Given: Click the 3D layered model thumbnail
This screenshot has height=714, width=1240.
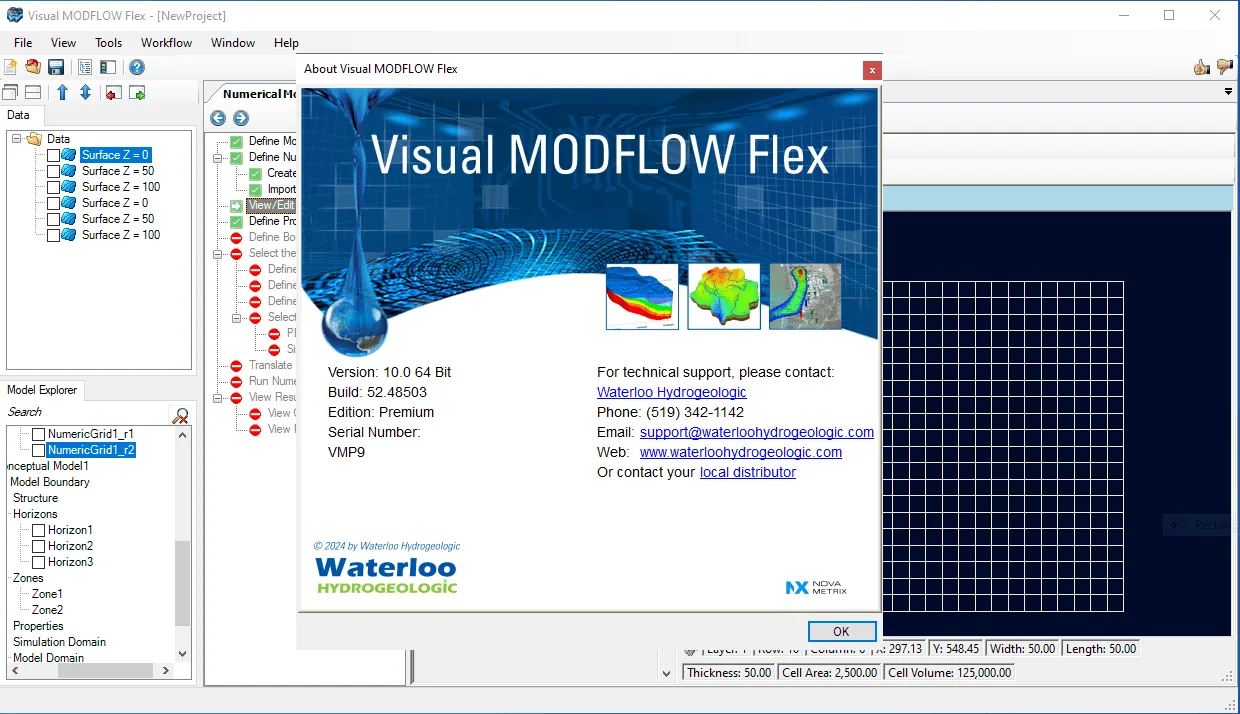Looking at the screenshot, I should click(642, 297).
